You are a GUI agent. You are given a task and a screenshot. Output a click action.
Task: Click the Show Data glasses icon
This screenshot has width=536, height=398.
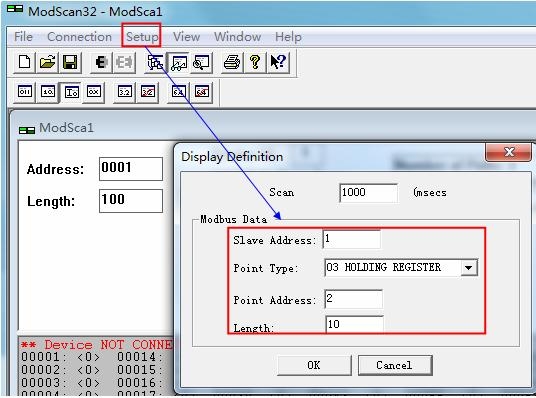(178, 62)
